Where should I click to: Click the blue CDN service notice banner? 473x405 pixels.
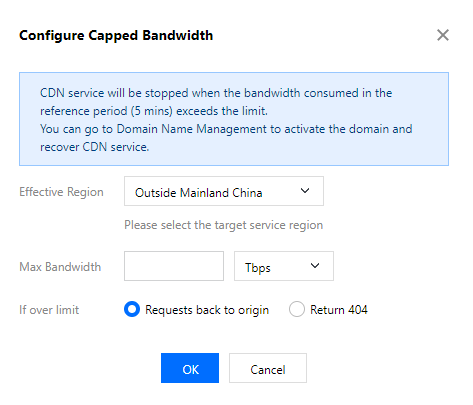(234, 119)
